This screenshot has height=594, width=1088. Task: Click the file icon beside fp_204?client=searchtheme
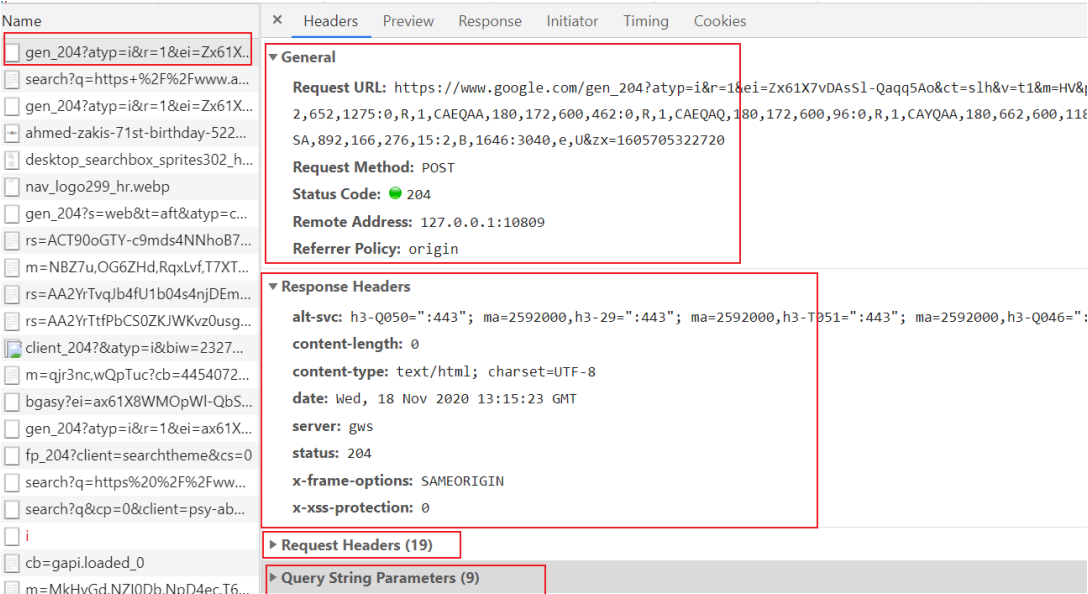12,456
